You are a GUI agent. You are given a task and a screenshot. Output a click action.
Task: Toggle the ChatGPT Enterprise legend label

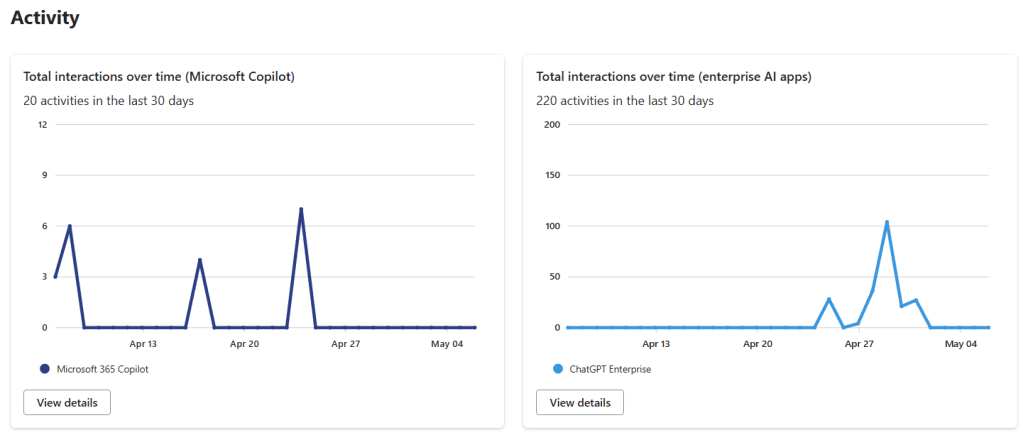coord(610,369)
